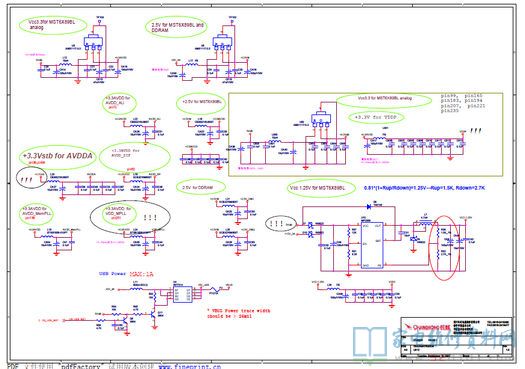The width and height of the screenshot is (525, 369).
Task: Click the www.fineprint.cn link at bottom
Action: 190,366
